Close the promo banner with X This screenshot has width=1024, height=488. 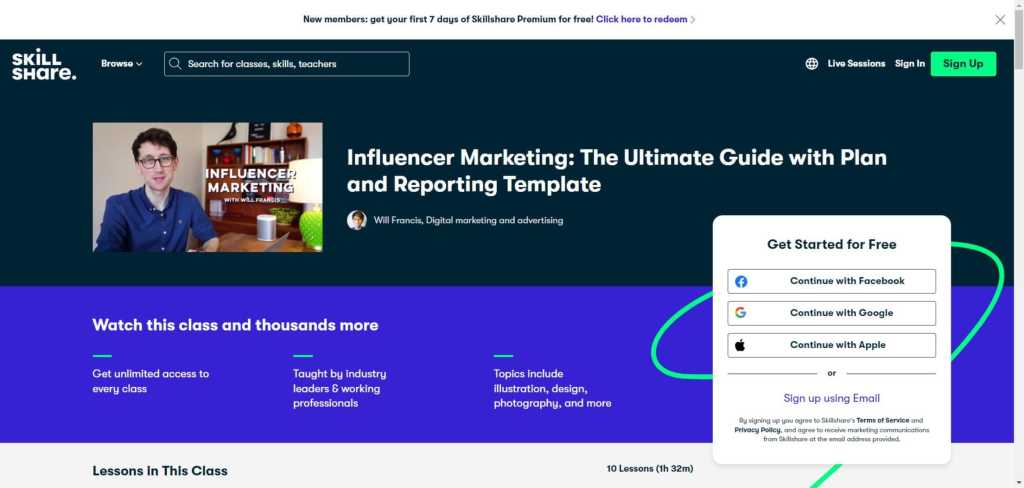(1000, 19)
